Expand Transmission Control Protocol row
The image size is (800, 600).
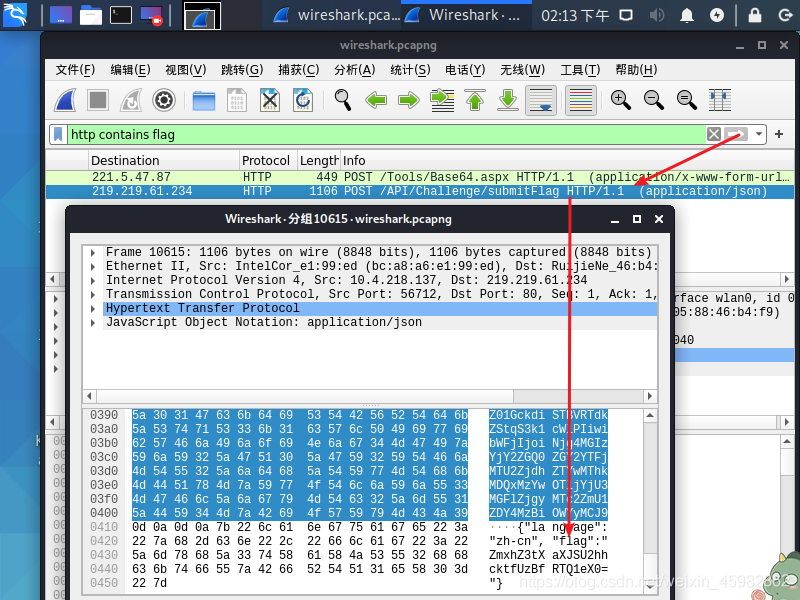click(93, 294)
